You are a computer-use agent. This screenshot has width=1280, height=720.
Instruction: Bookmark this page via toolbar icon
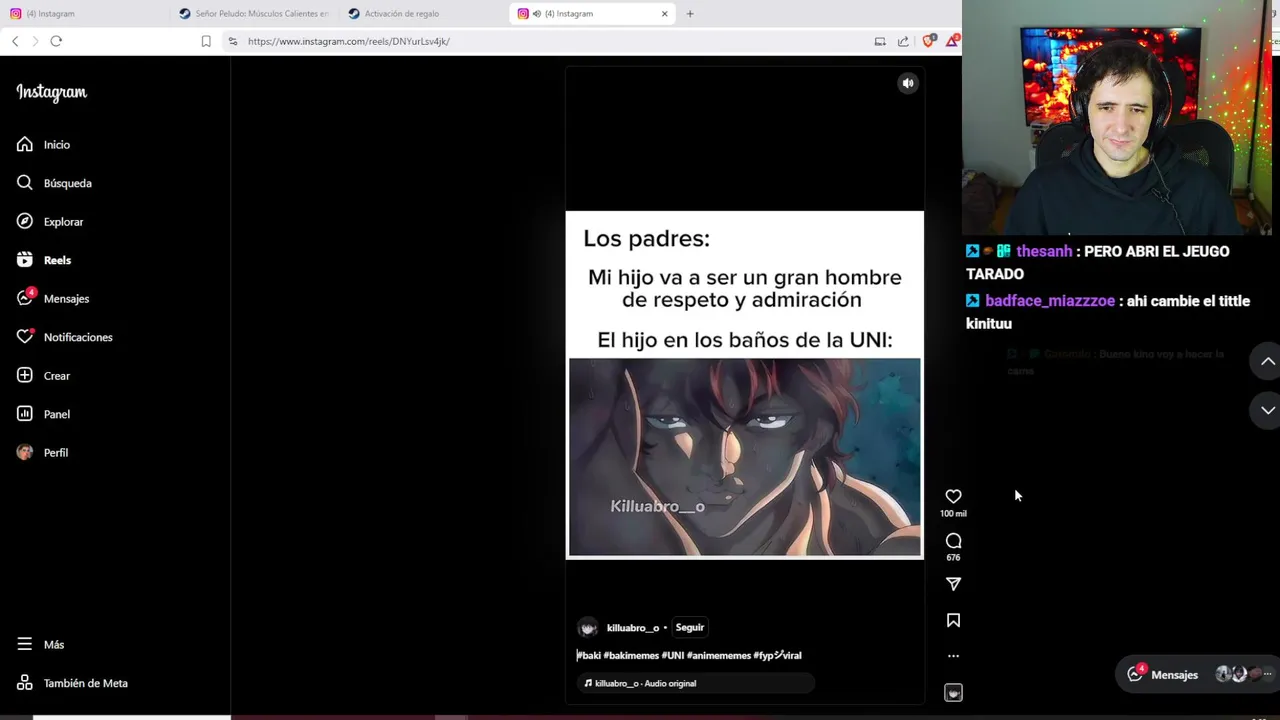[206, 41]
